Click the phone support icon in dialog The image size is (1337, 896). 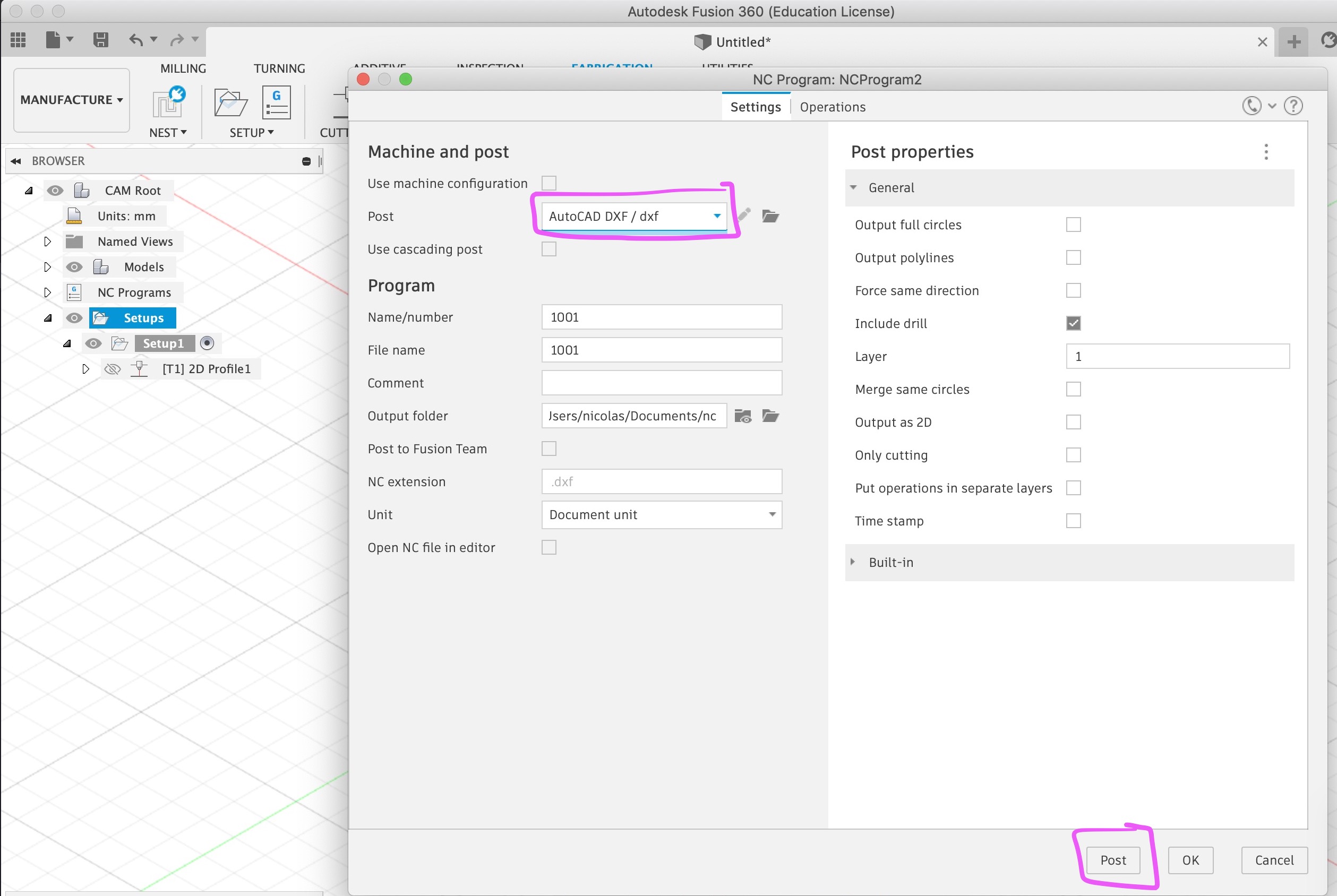[1252, 106]
